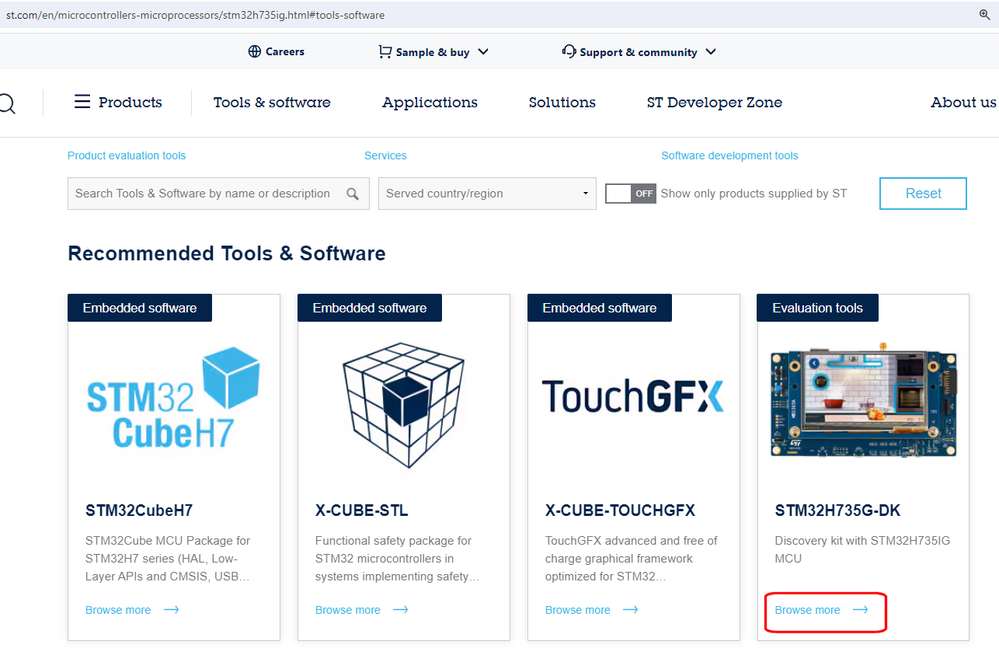Image resolution: width=999 pixels, height=652 pixels.
Task: Click the STM32H735G-DK board photo
Action: point(863,400)
